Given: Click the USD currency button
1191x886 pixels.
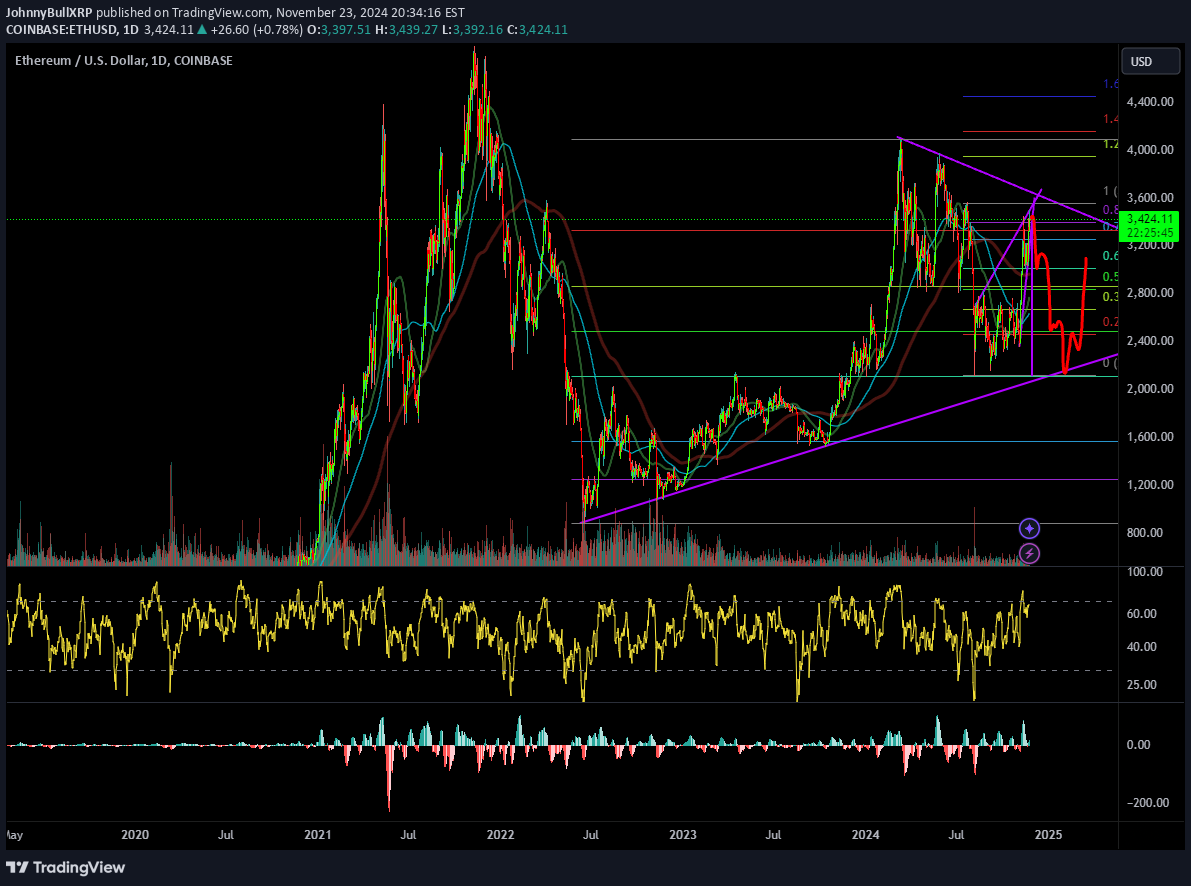Looking at the screenshot, I should click(1150, 62).
